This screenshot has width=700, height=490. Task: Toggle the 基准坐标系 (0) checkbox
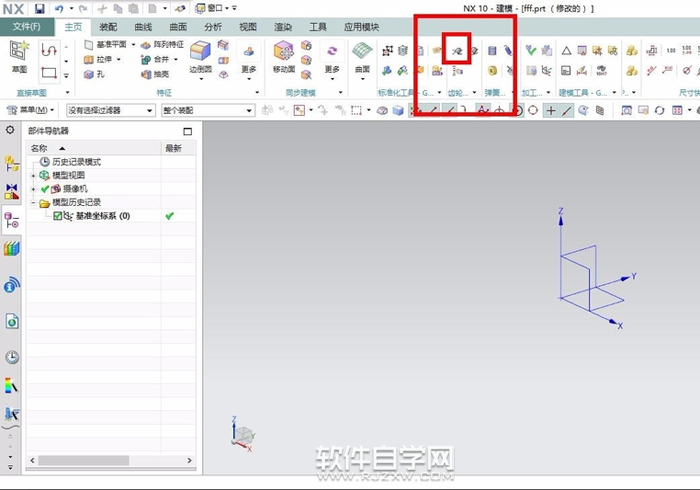58,216
